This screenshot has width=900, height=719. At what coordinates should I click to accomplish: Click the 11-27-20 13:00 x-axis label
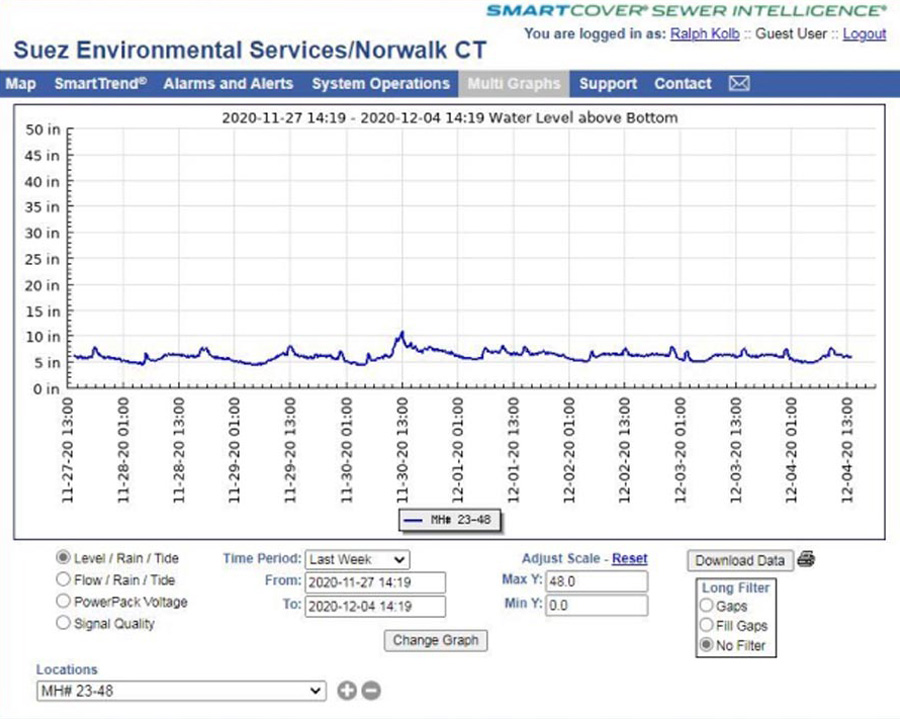point(67,450)
